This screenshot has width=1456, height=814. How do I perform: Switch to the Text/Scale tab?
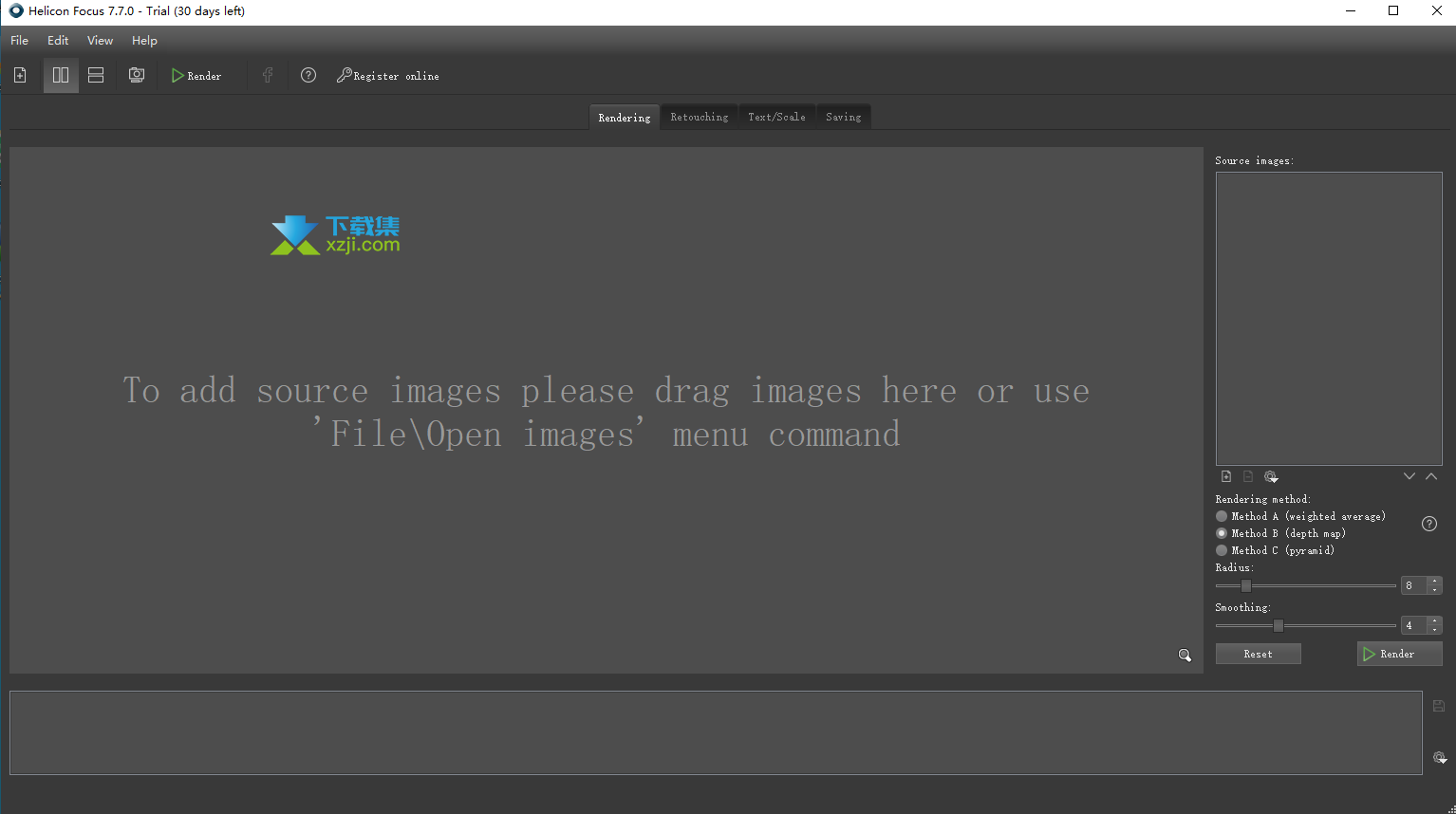[776, 117]
